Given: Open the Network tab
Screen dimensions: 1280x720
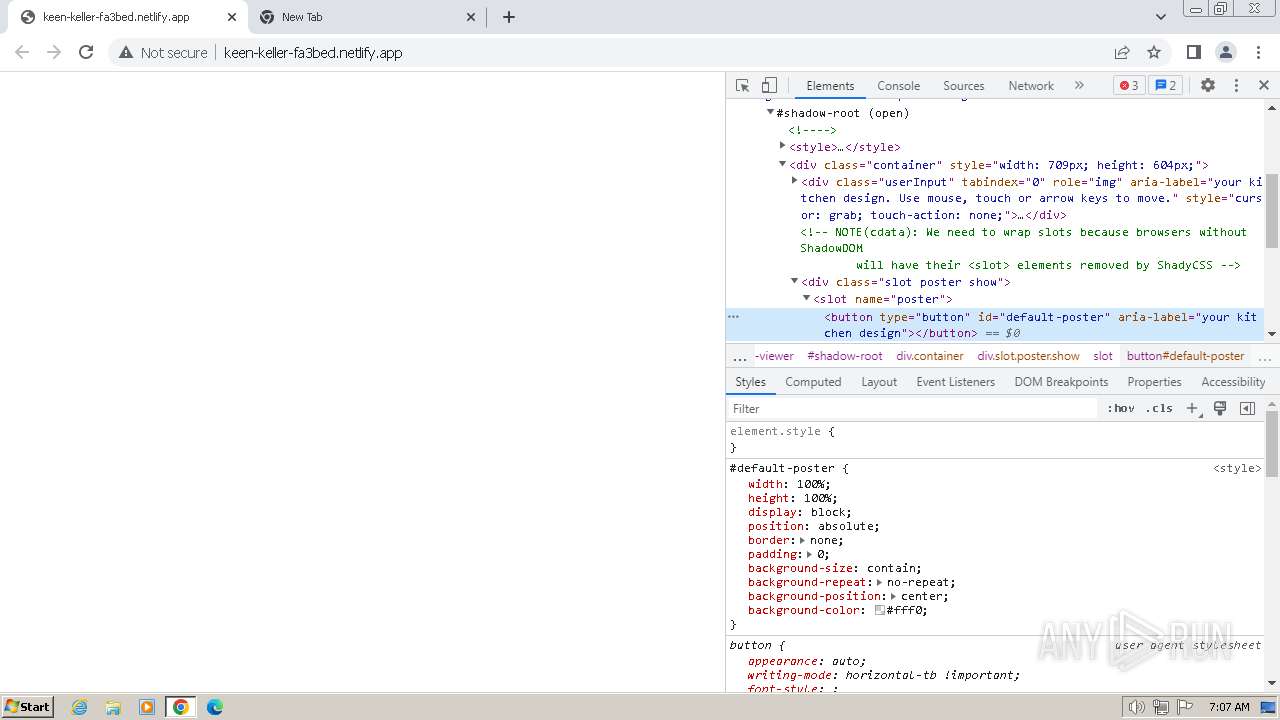Looking at the screenshot, I should coord(1031,86).
